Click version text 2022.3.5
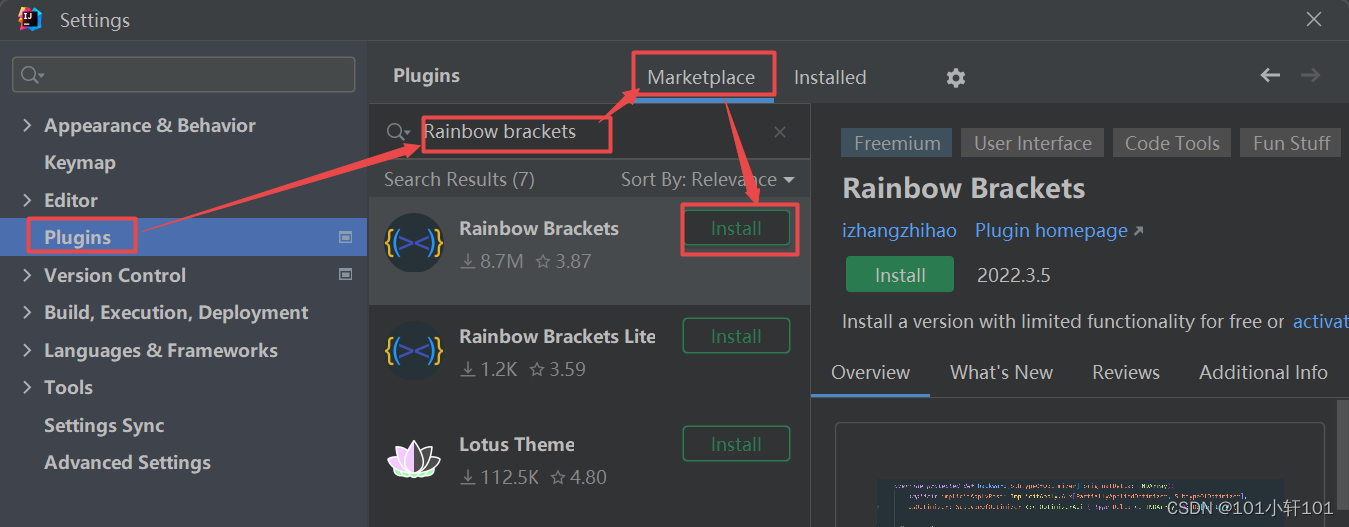 tap(1014, 275)
